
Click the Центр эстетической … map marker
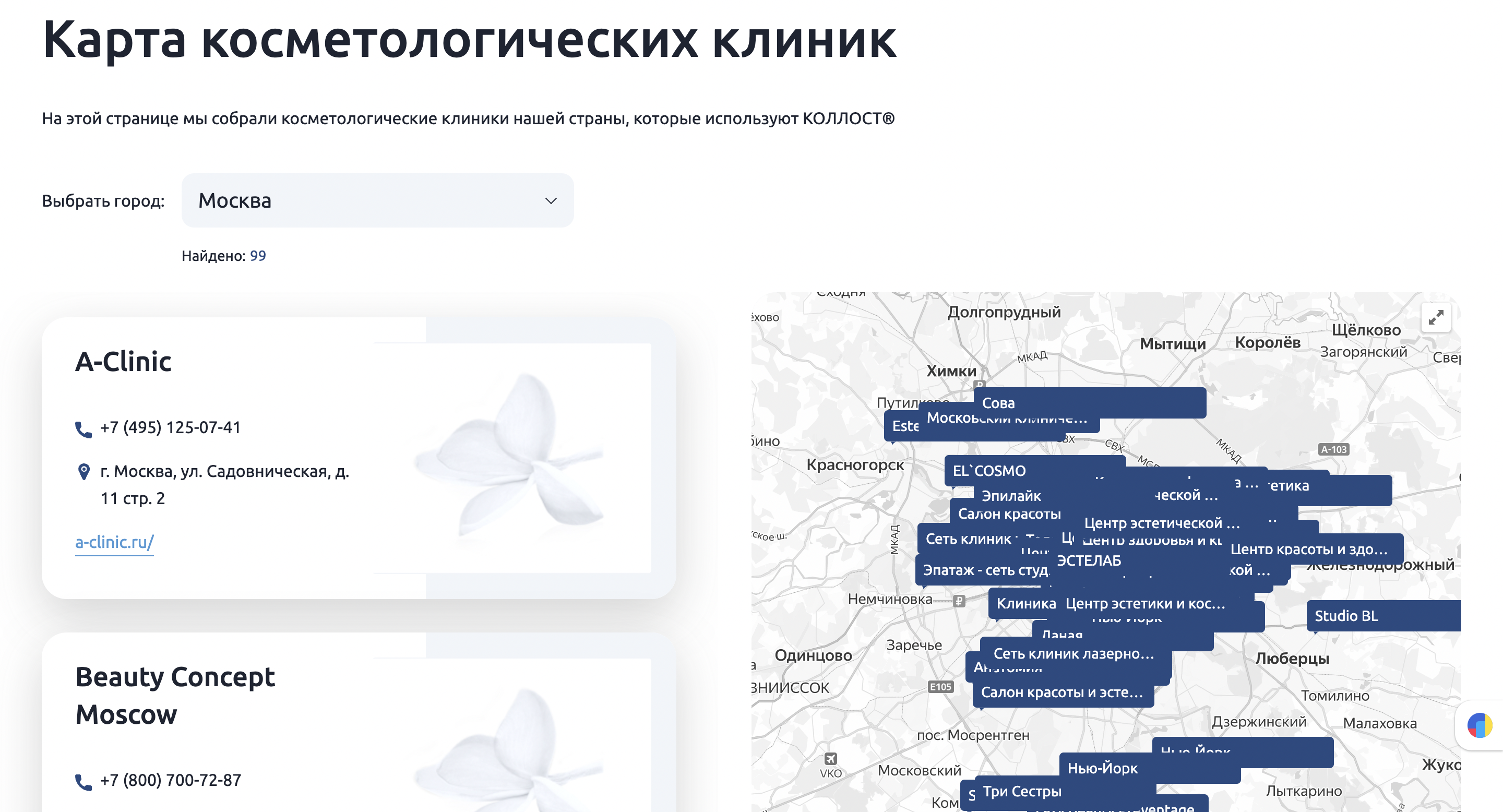point(1161,523)
